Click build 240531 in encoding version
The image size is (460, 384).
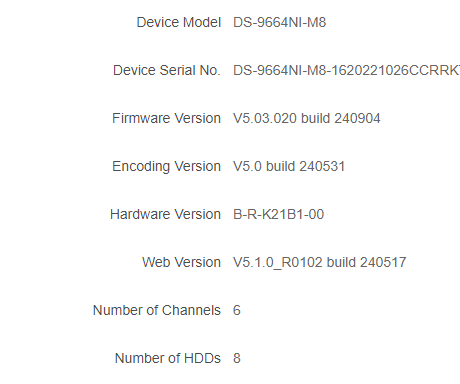305,166
